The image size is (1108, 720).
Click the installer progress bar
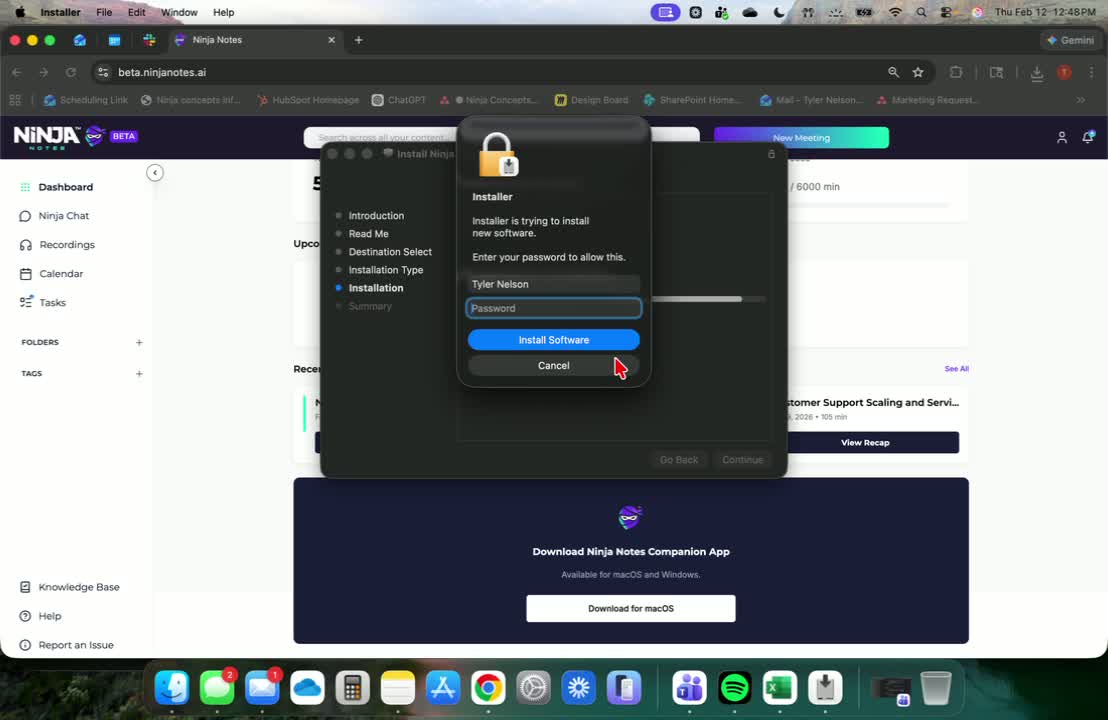708,300
